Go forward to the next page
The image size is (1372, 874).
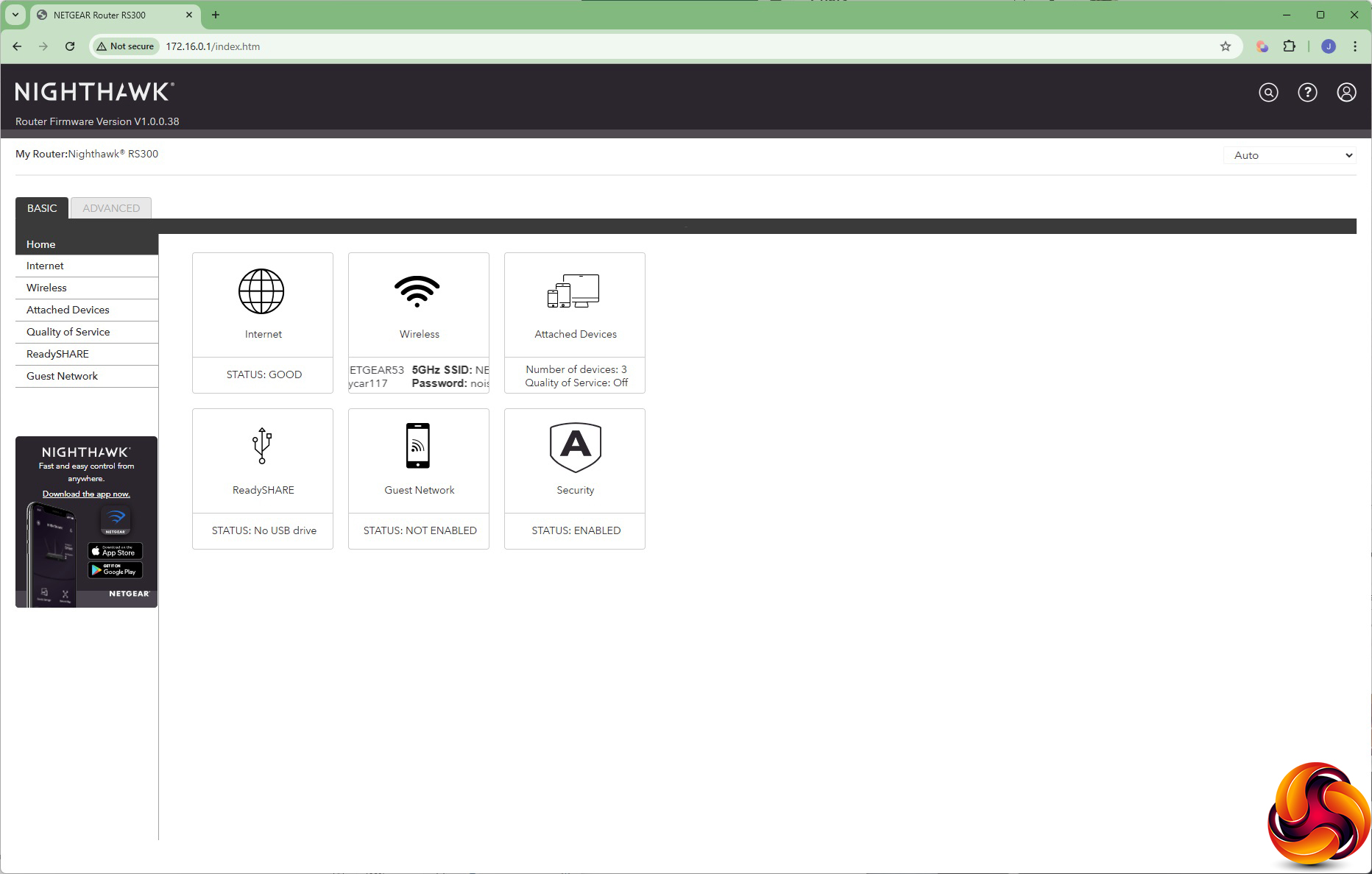click(43, 46)
